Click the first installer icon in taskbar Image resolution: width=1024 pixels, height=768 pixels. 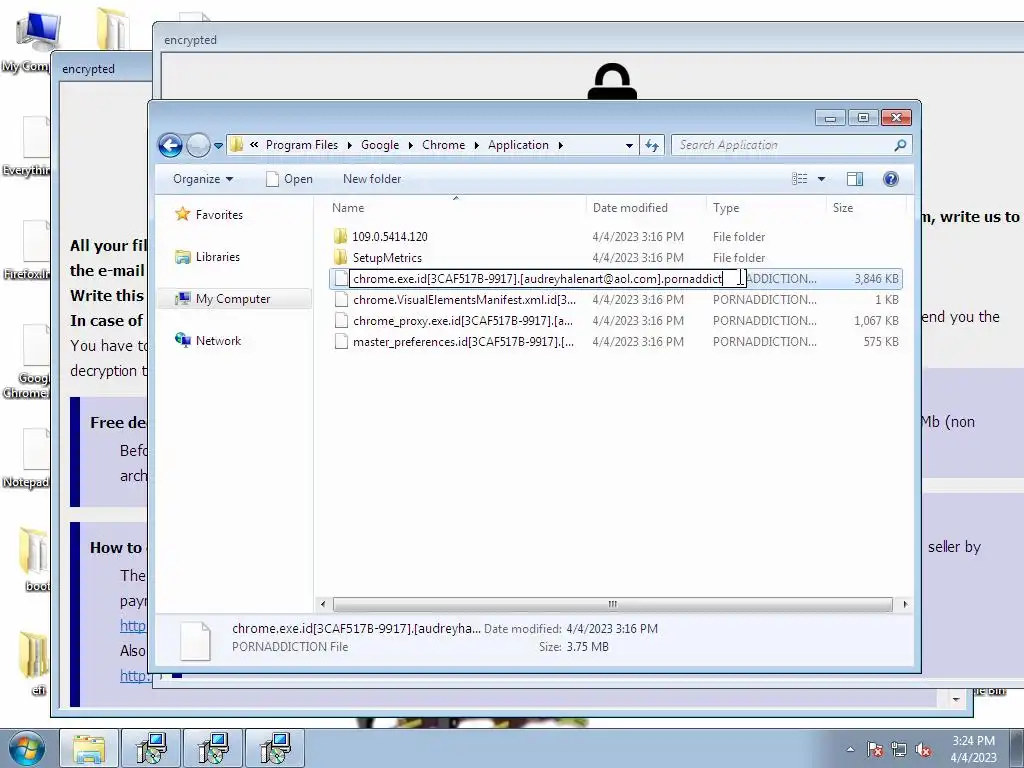[x=152, y=748]
